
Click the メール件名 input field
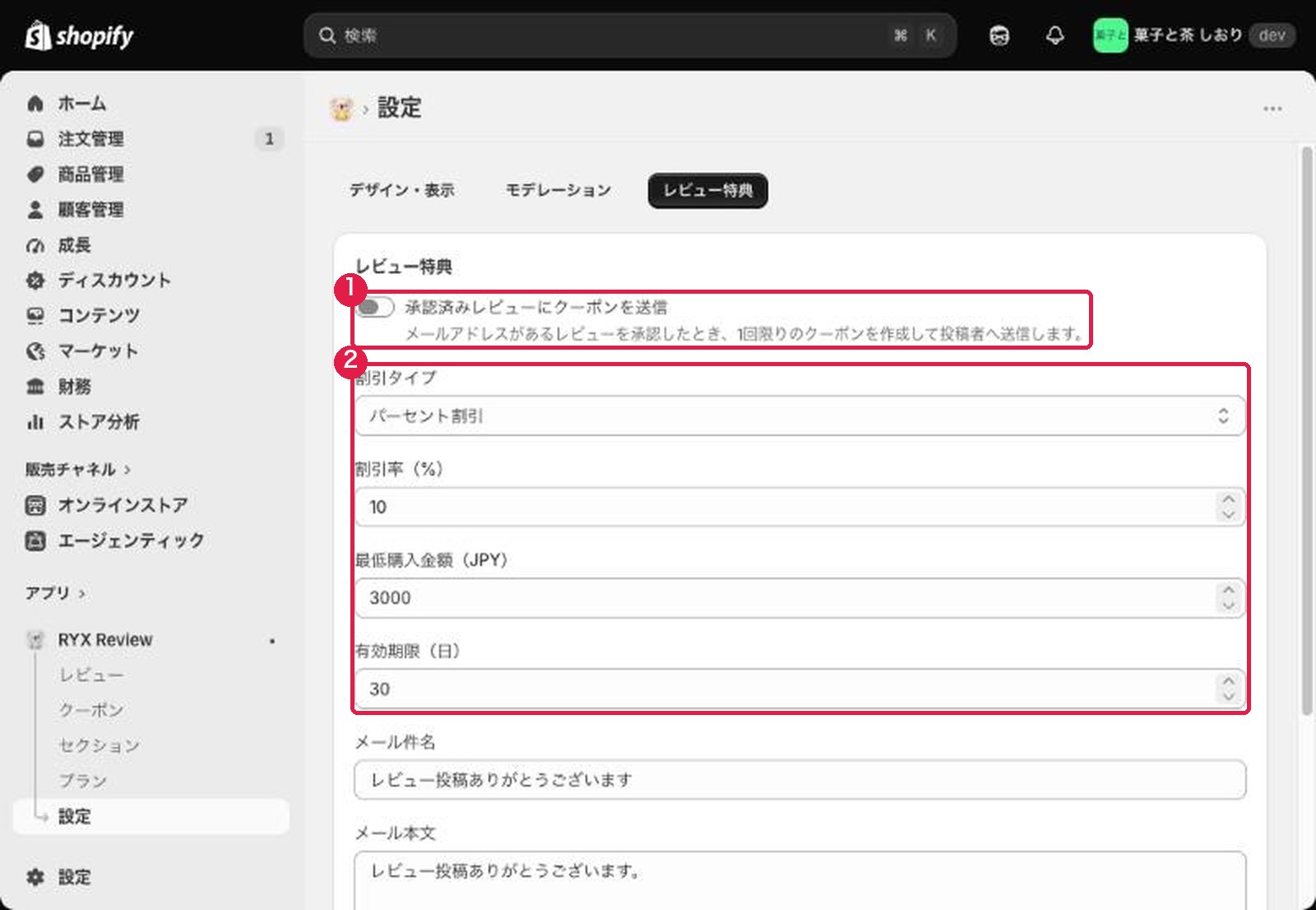799,780
